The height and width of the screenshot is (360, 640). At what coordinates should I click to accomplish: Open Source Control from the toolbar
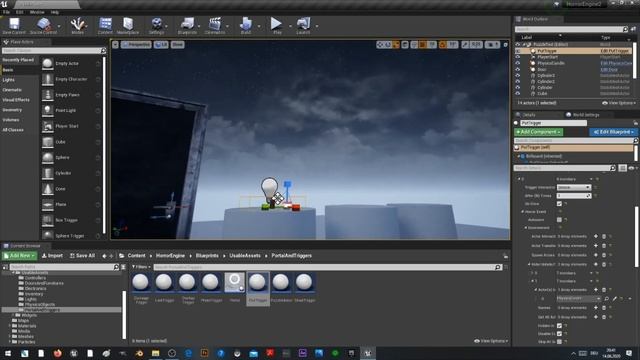click(43, 26)
